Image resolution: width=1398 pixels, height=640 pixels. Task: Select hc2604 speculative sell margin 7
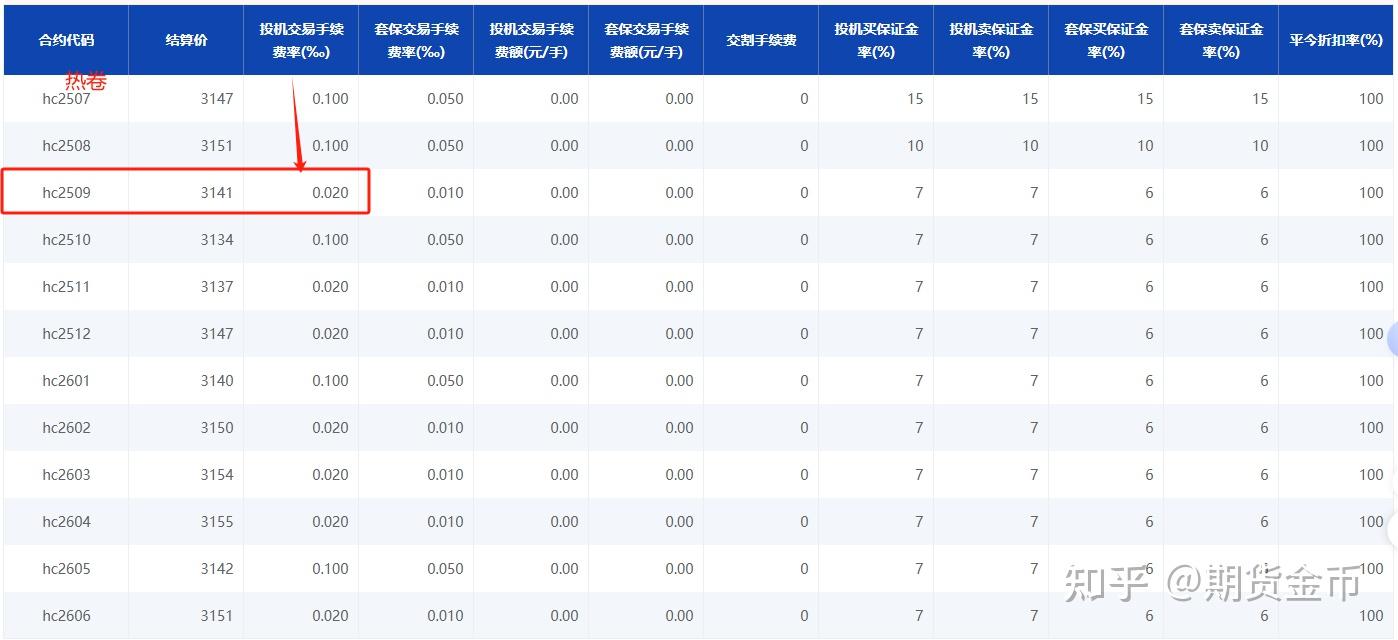tap(1034, 522)
